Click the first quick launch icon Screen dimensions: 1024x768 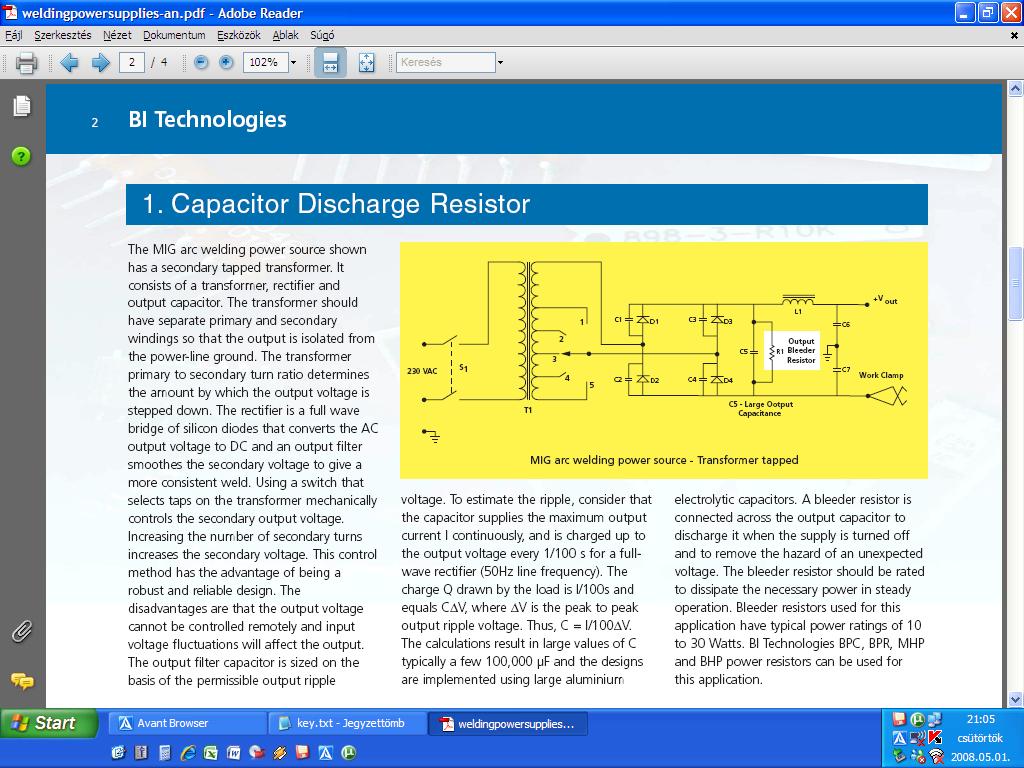(x=118, y=753)
